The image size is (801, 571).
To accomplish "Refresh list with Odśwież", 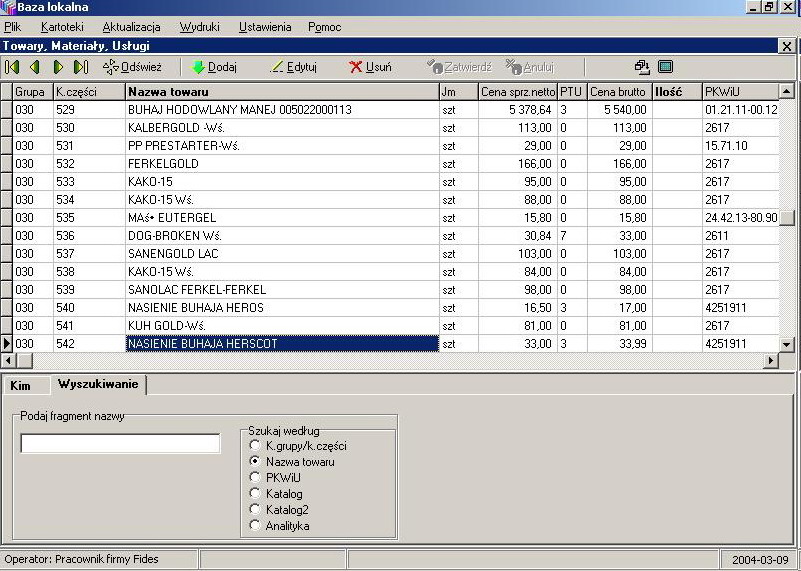I will pyautogui.click(x=132, y=67).
